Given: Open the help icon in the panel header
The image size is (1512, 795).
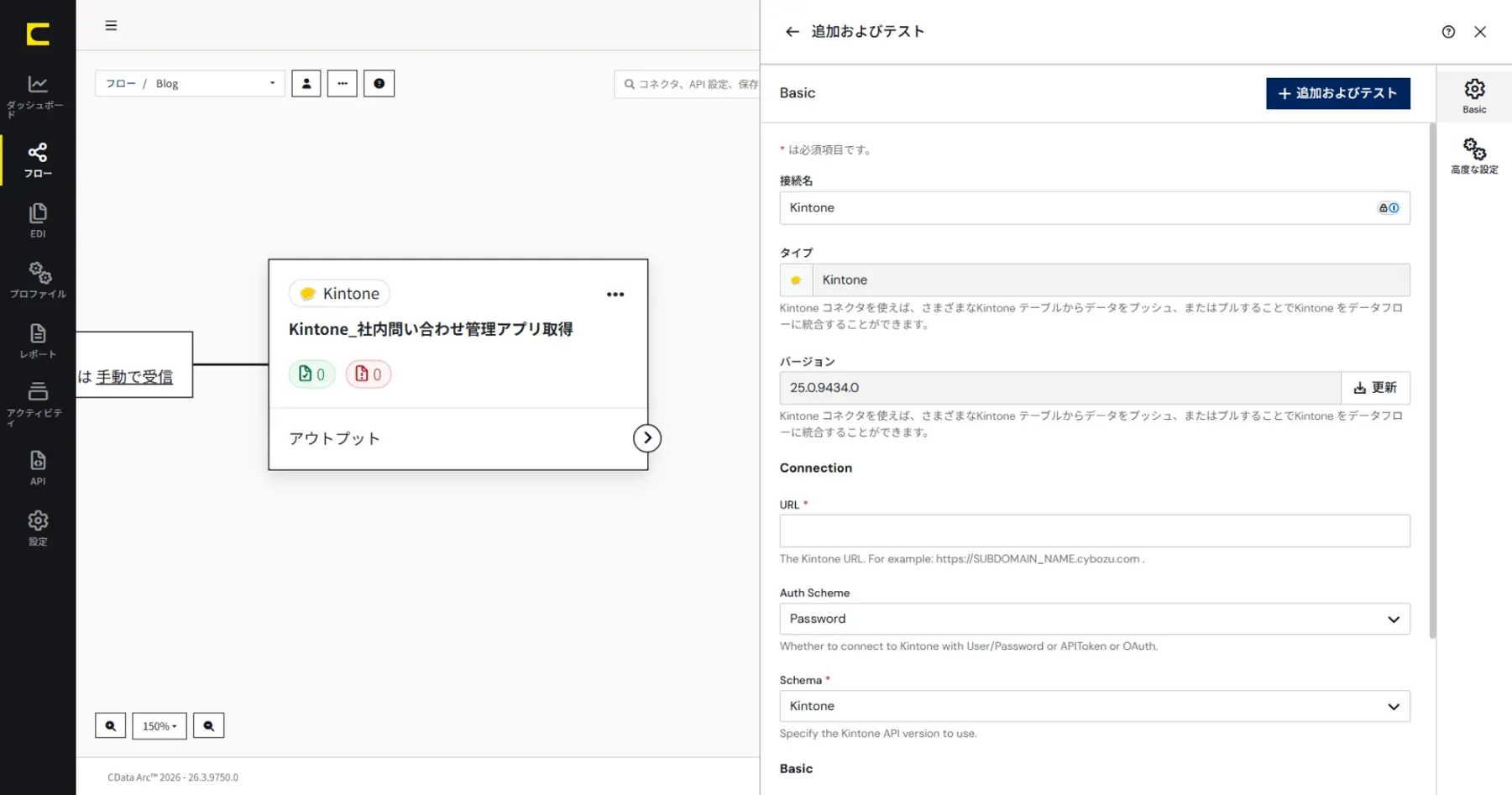Looking at the screenshot, I should 1448,32.
